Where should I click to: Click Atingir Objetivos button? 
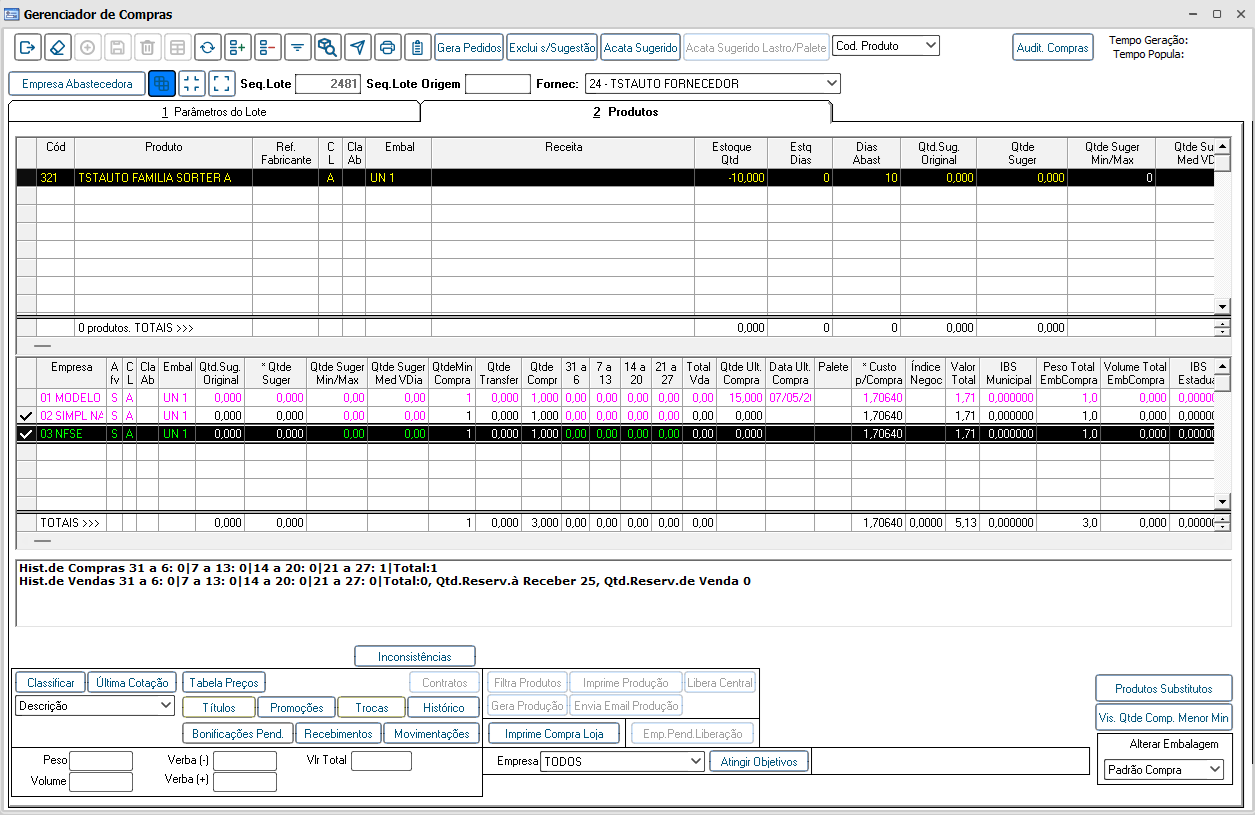pyautogui.click(x=759, y=762)
